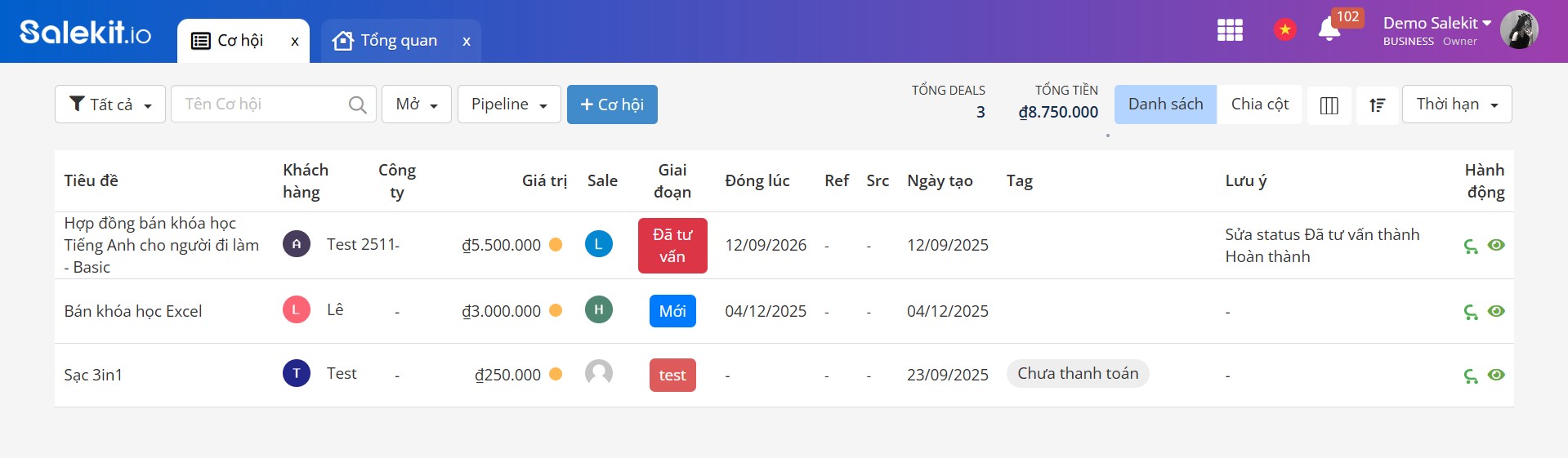Click the + Cơ hội button

[x=612, y=104]
